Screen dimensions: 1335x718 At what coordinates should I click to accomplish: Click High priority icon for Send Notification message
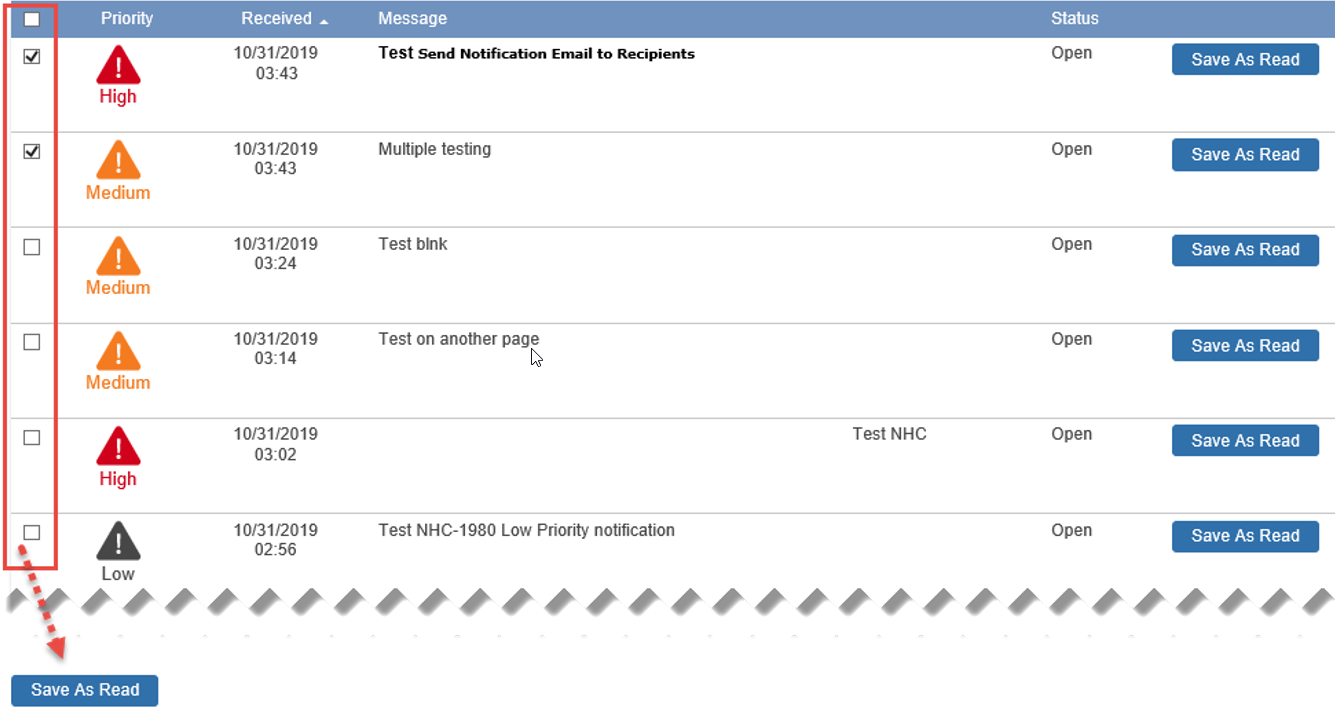tap(118, 66)
